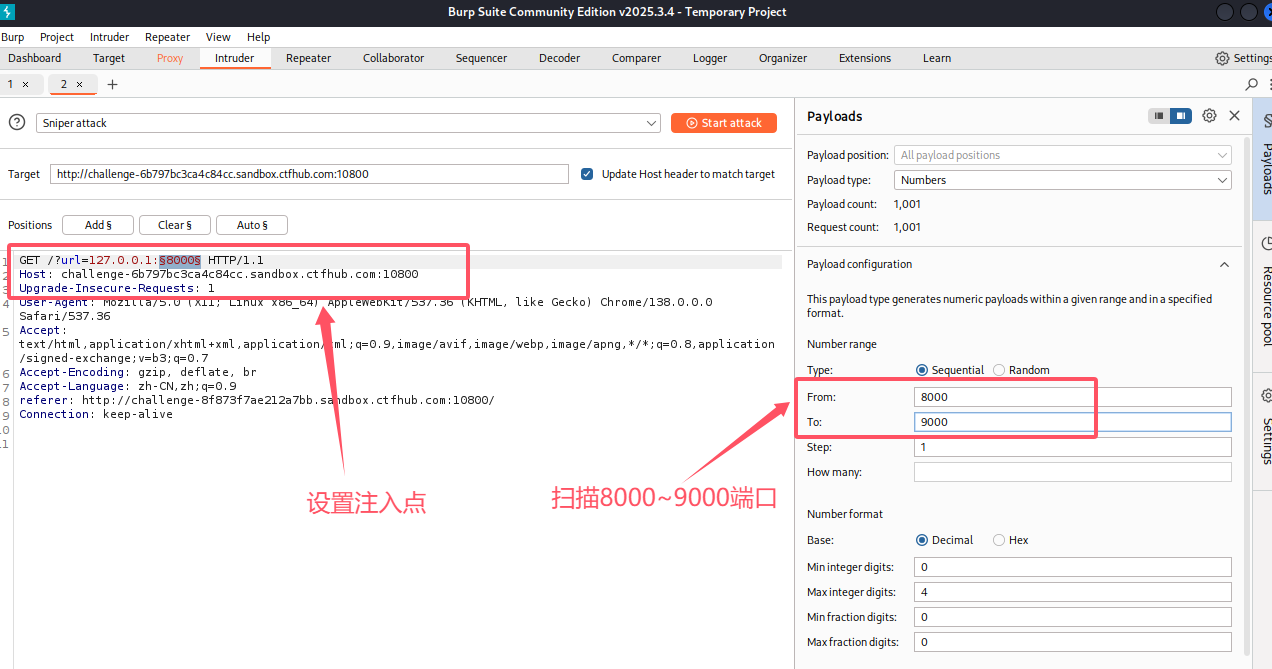Open the attack type help icon
The width and height of the screenshot is (1272, 669).
point(16,122)
